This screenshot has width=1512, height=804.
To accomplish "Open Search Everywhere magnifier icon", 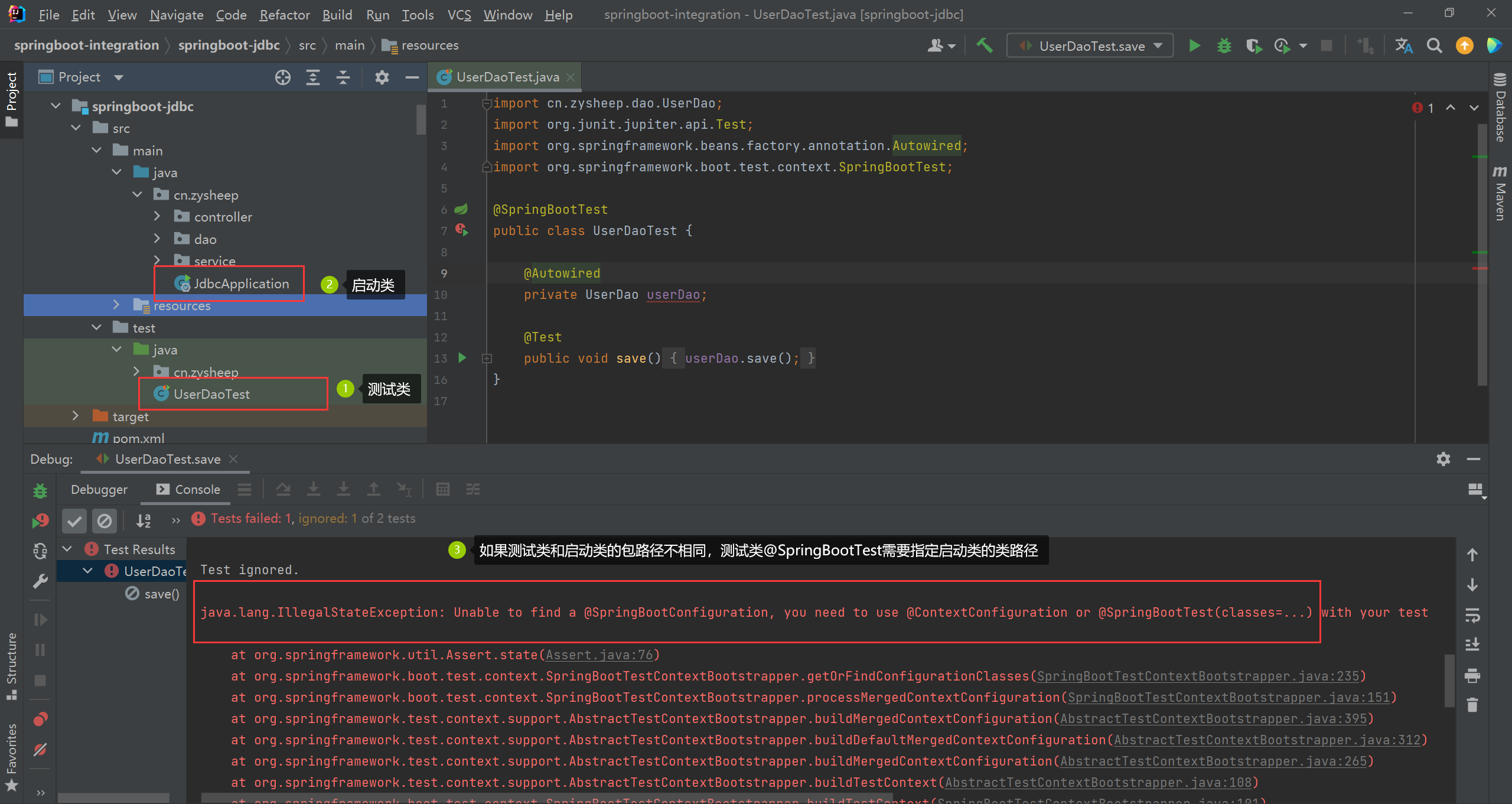I will point(1434,45).
